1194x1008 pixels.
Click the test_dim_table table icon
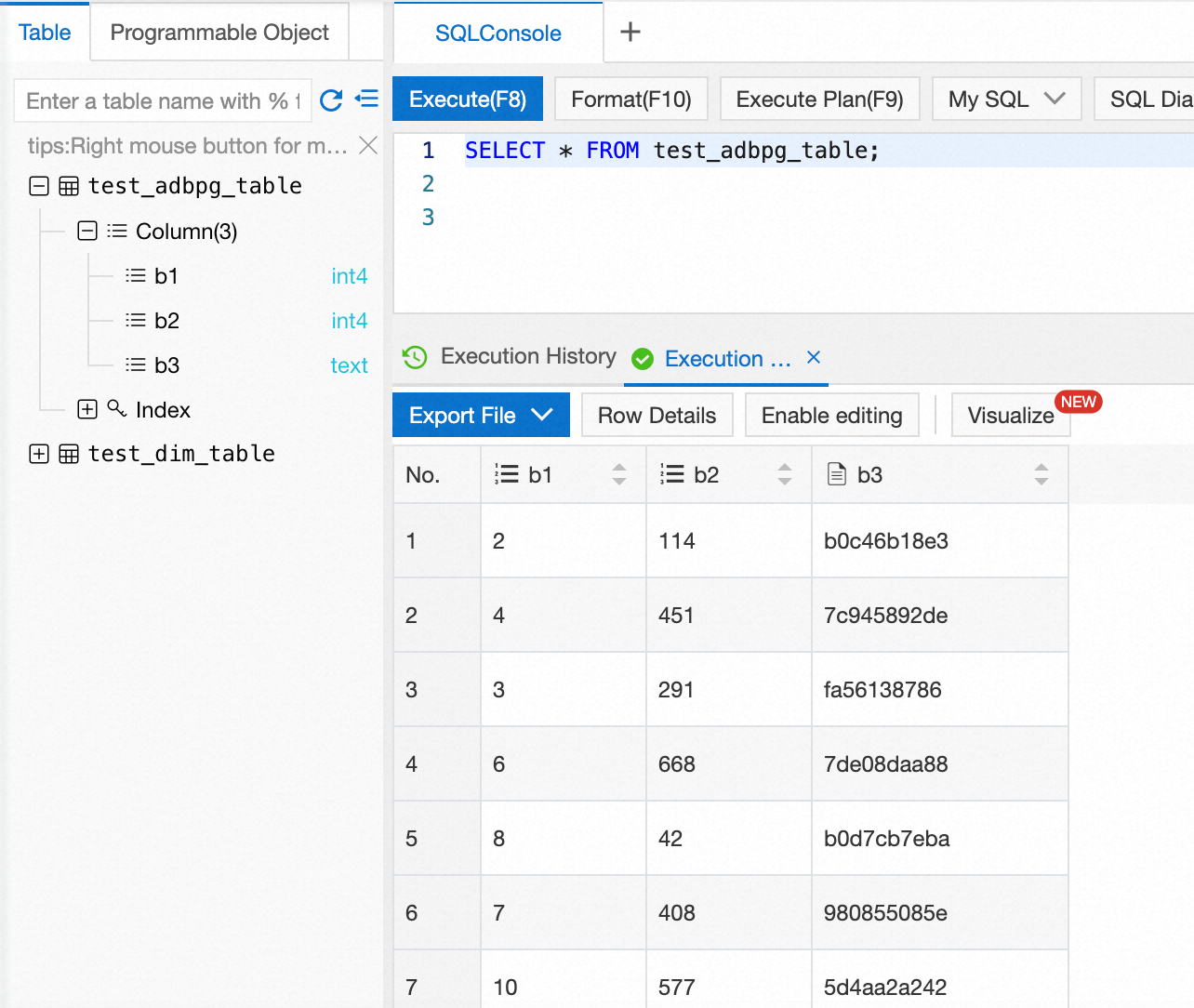click(x=69, y=454)
